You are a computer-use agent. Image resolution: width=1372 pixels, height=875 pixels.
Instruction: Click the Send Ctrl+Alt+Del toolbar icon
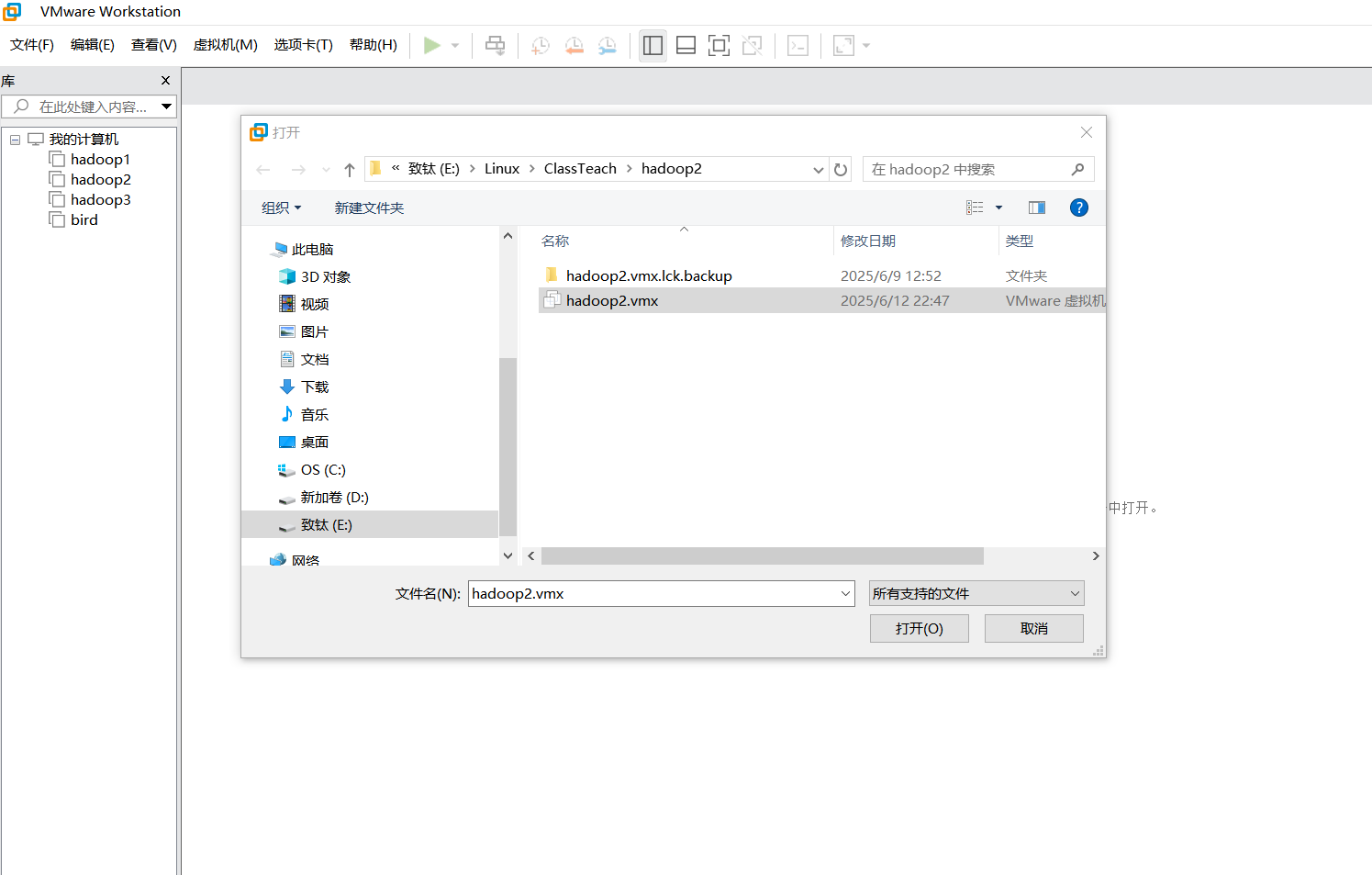click(x=495, y=45)
